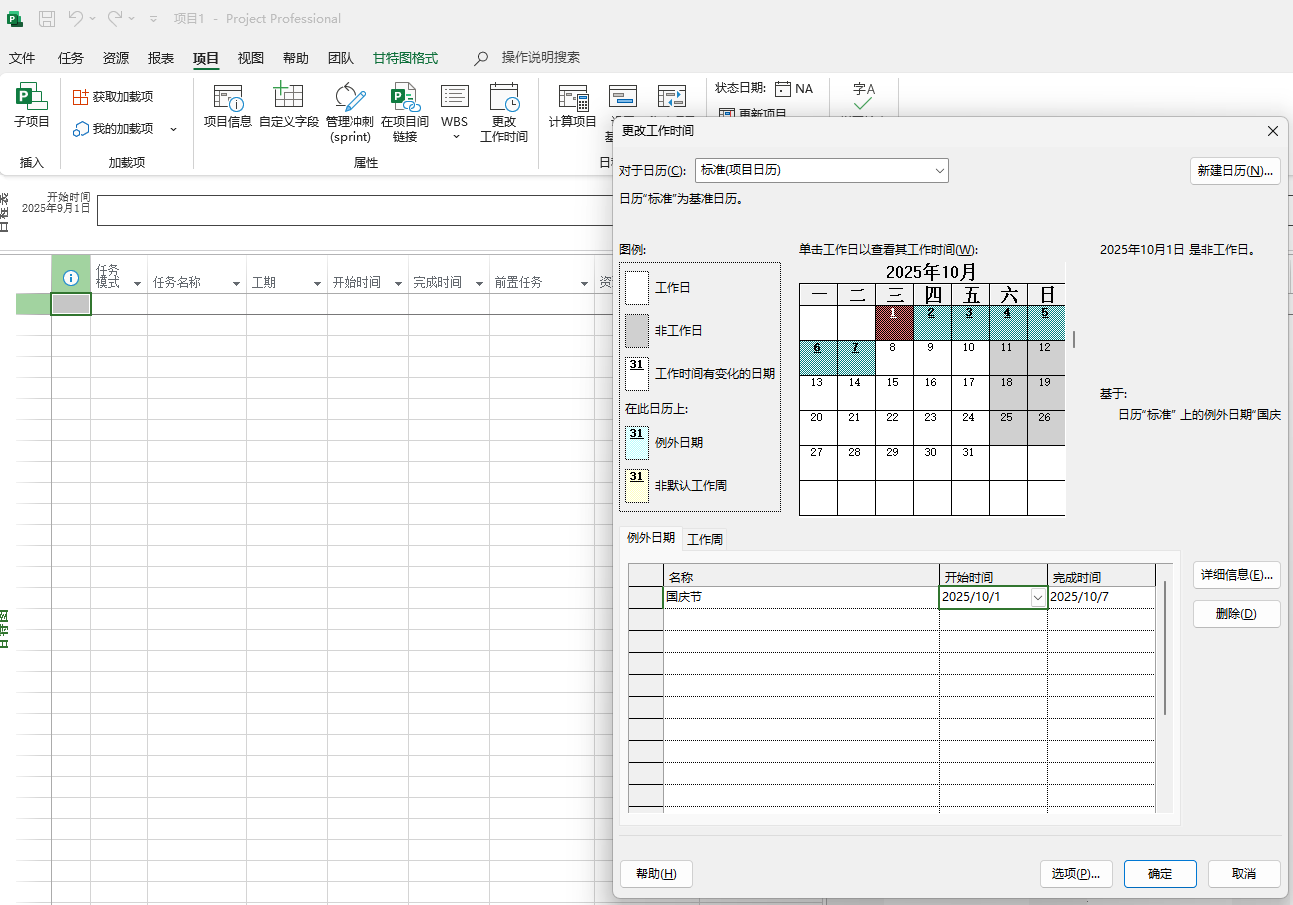Select October 15 in the calendar
Image resolution: width=1293 pixels, height=905 pixels.
[894, 393]
